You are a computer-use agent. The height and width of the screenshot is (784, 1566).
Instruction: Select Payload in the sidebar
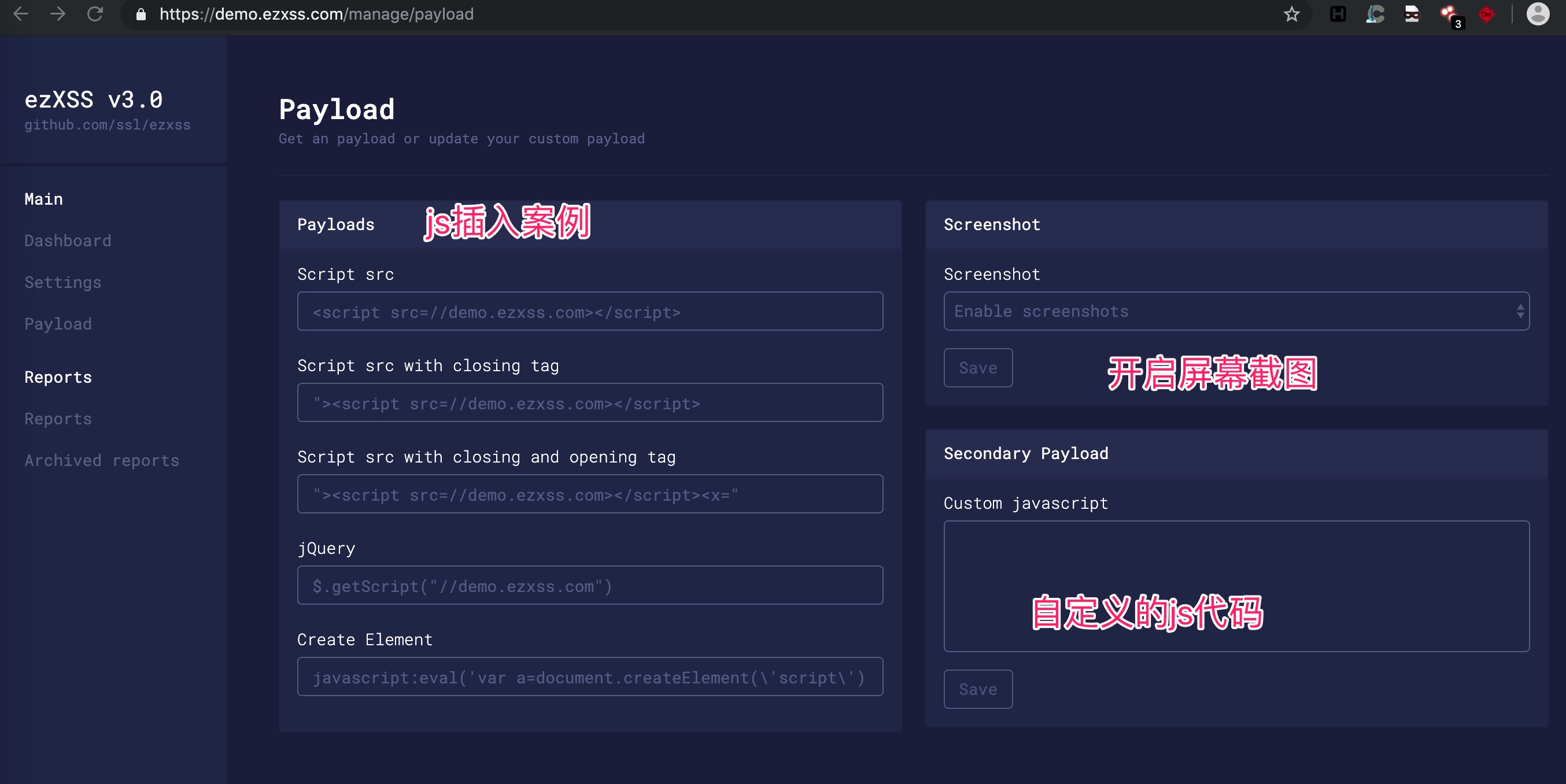click(58, 324)
